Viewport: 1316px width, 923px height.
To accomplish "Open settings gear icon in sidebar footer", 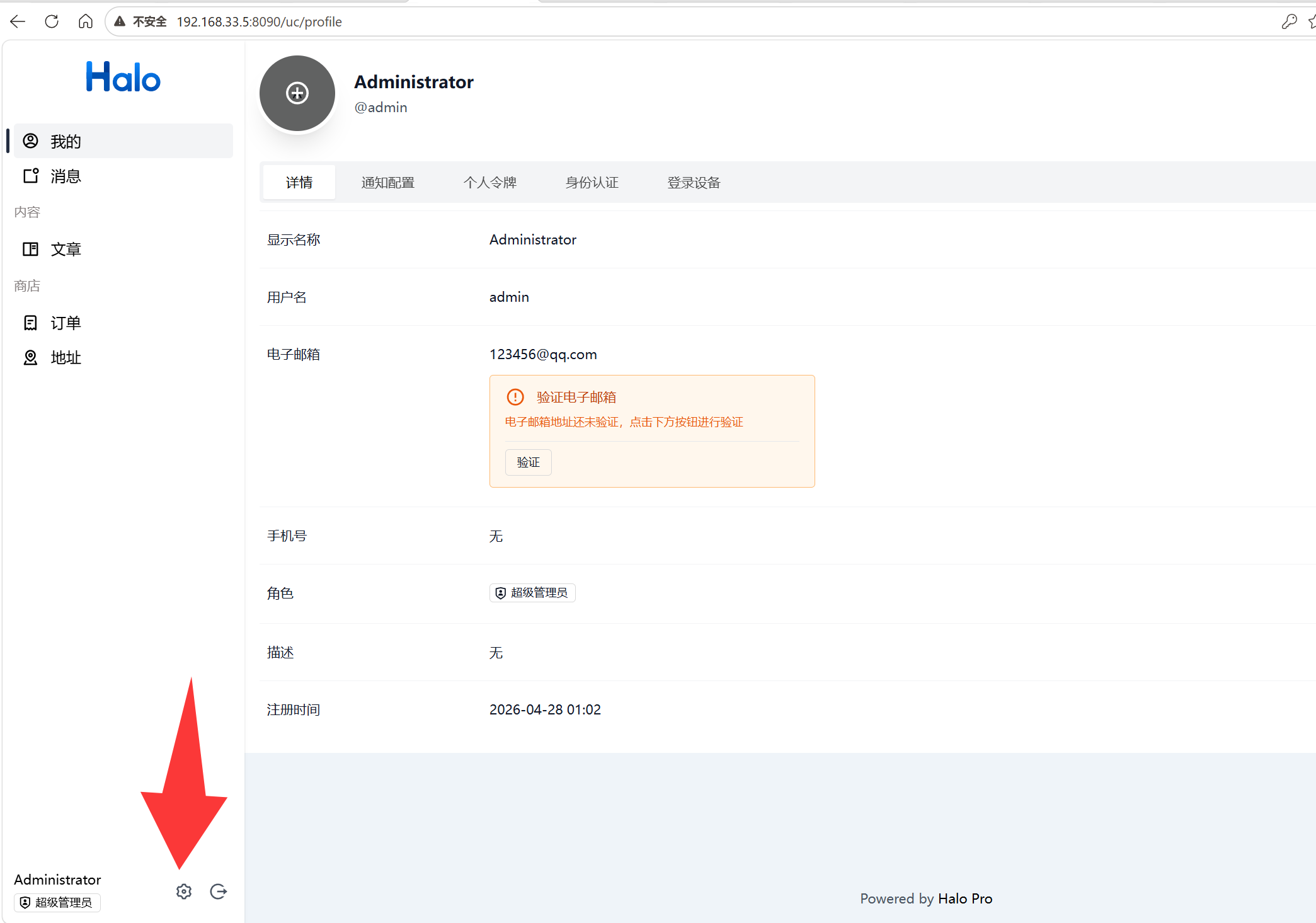I will point(184,891).
